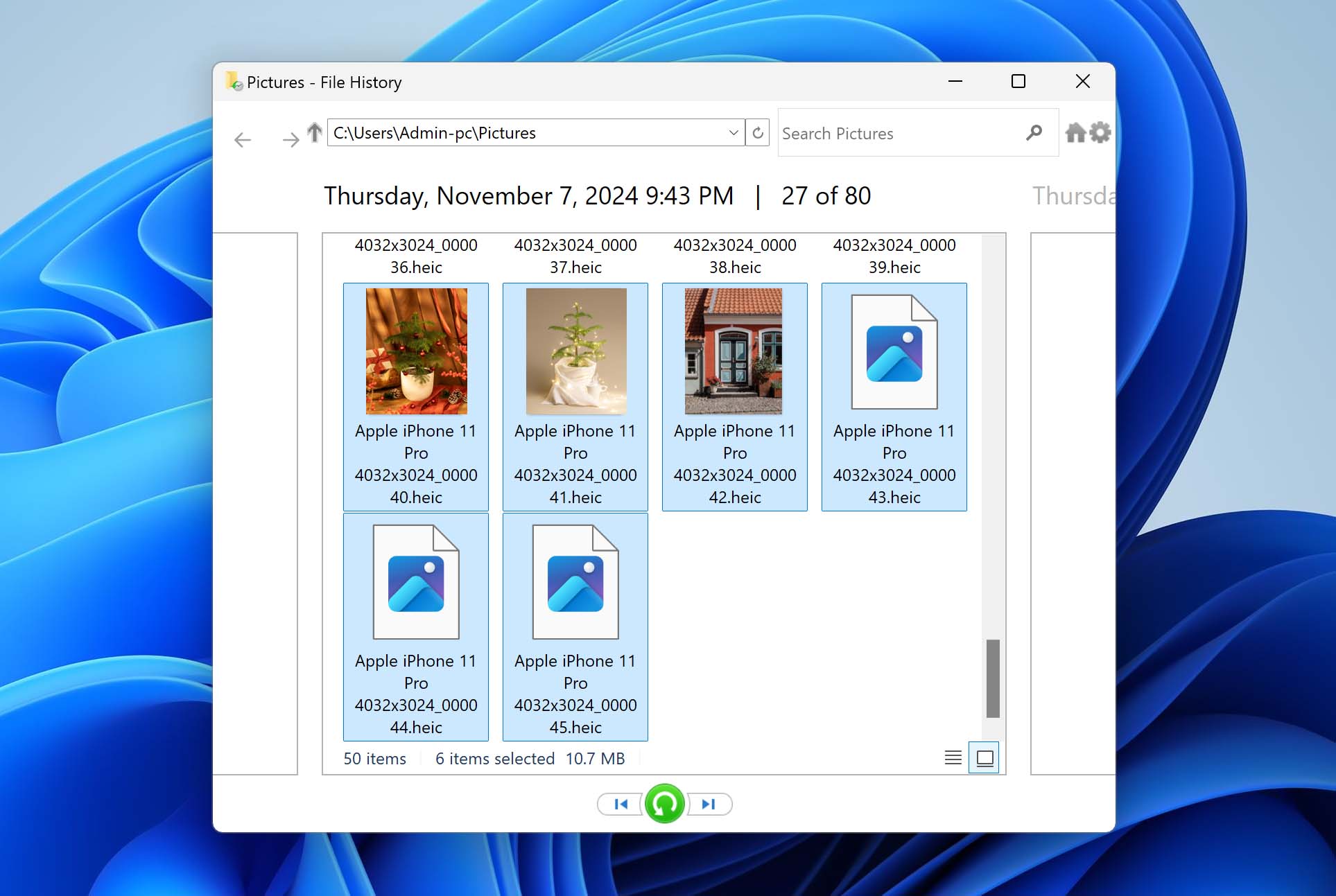Click the '50 items' status text
Screen dimensions: 1336x896
[374, 759]
